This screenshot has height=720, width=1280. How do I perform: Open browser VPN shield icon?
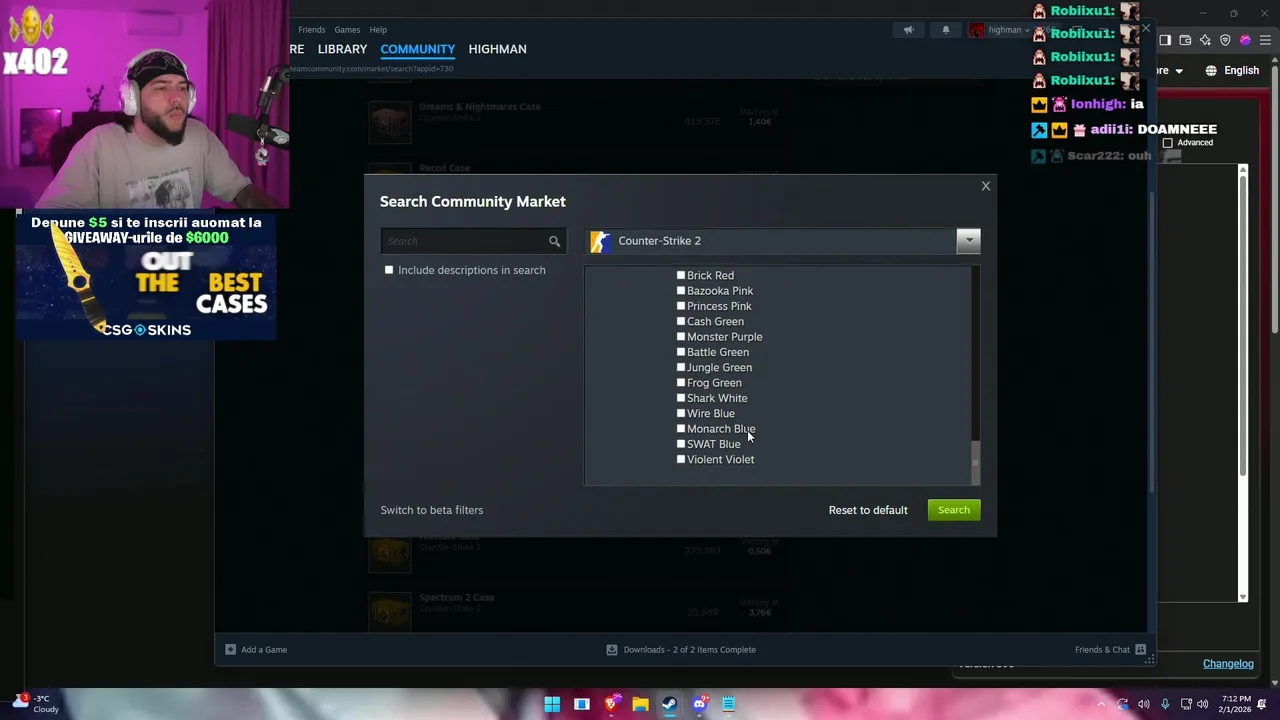[x=1225, y=40]
